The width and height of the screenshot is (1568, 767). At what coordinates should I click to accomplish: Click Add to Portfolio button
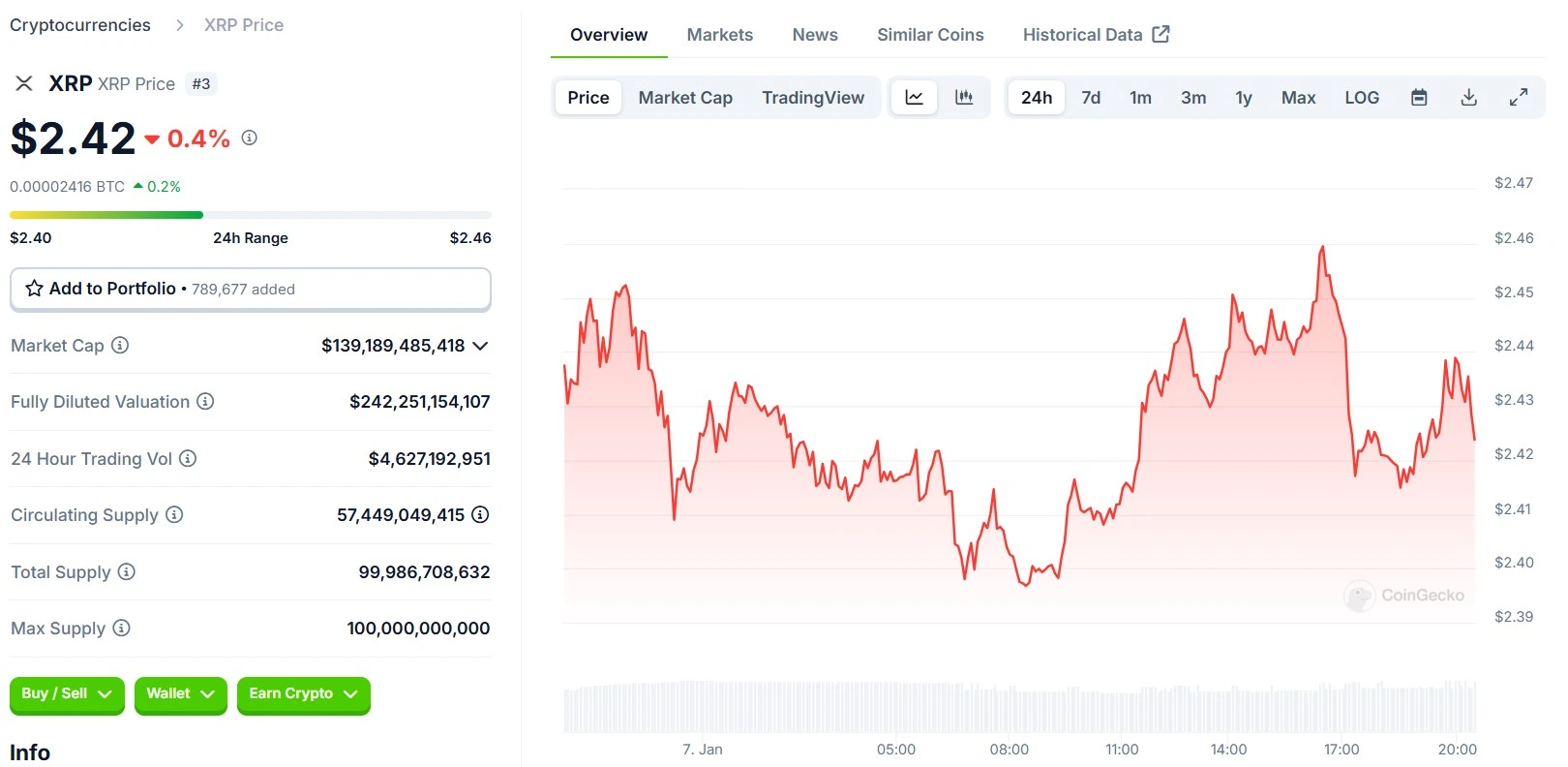251,289
